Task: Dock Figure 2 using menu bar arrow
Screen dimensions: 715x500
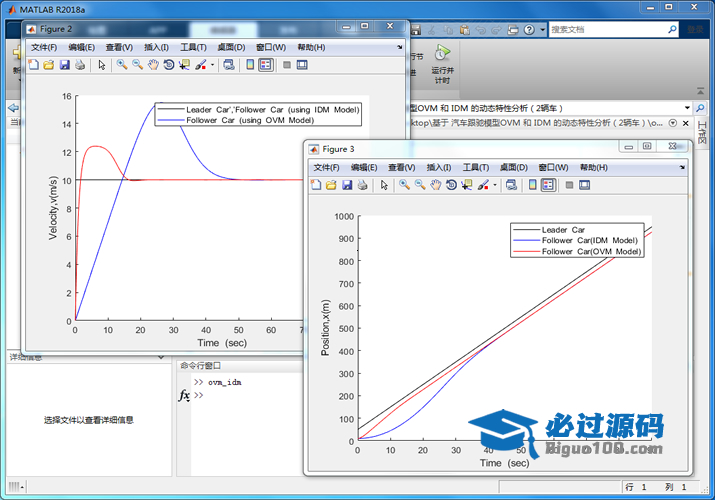Action: click(399, 47)
